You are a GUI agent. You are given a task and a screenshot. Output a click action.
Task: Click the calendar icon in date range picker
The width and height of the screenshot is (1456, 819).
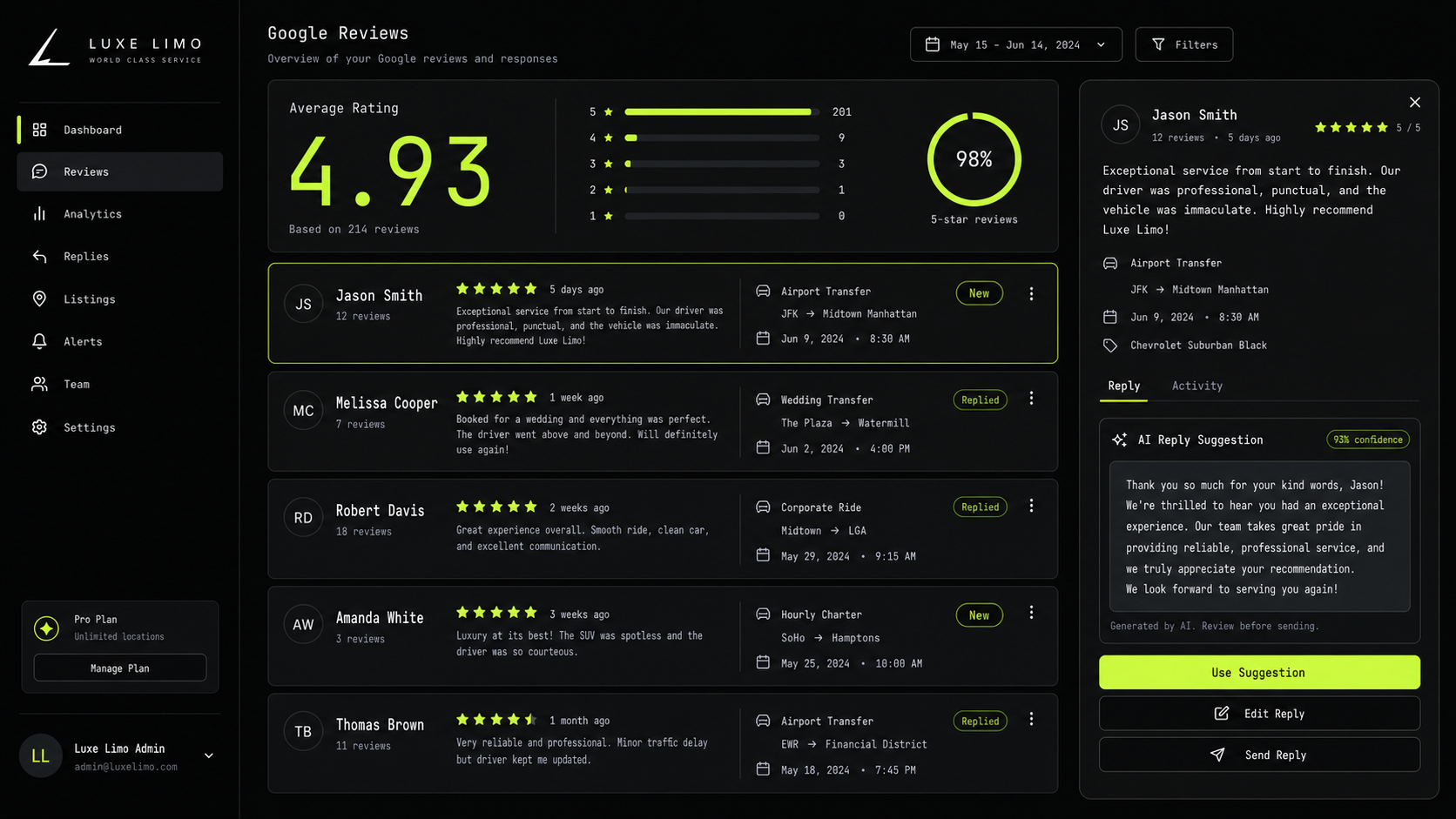[x=933, y=44]
